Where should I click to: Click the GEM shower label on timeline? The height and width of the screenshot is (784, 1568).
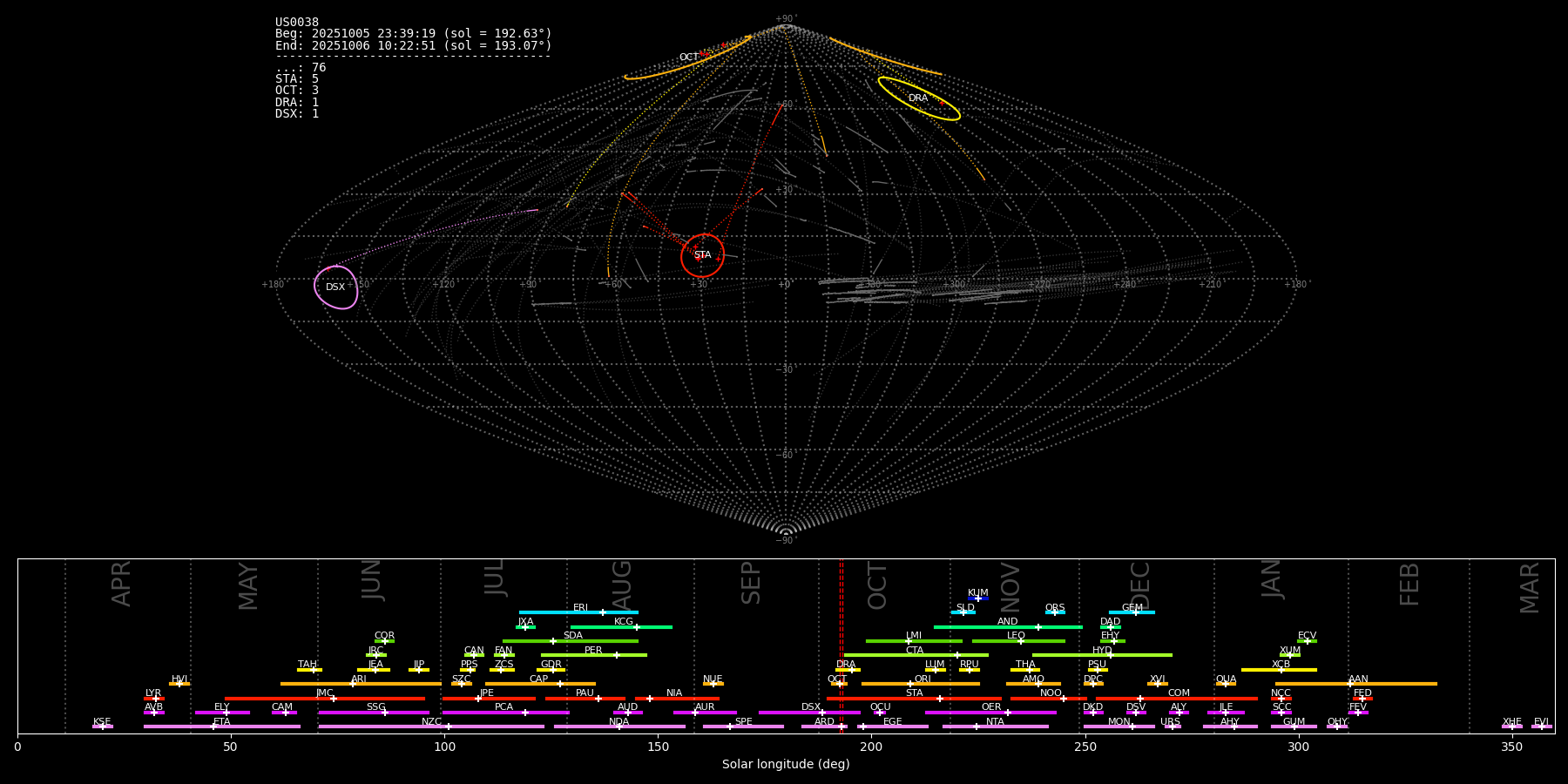point(1132,608)
